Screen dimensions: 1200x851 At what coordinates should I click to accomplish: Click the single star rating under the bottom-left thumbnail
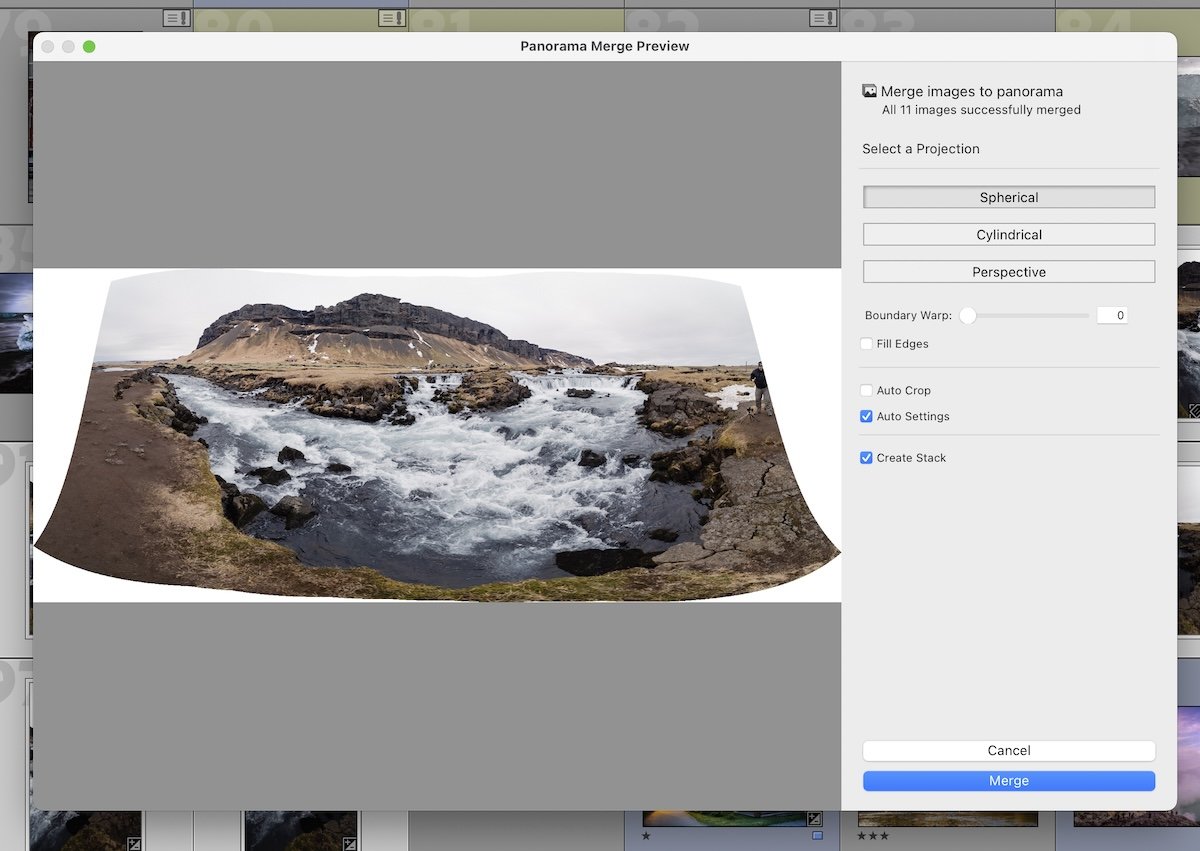645,835
